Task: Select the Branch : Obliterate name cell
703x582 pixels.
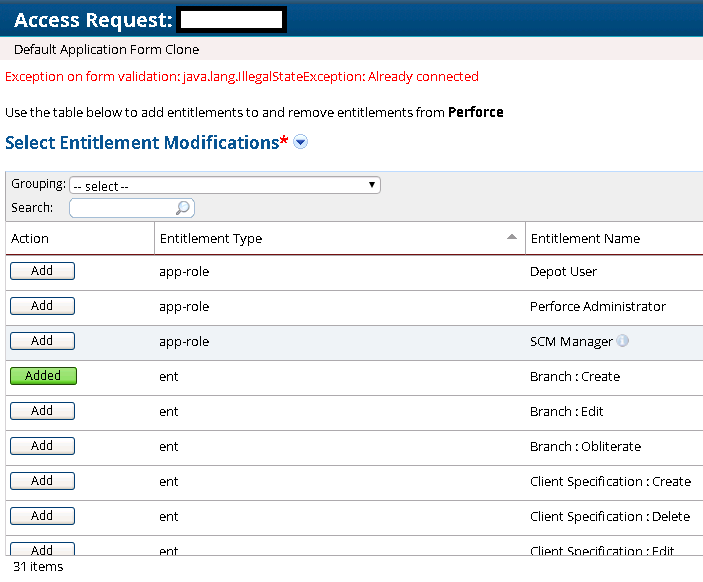Action: (586, 447)
